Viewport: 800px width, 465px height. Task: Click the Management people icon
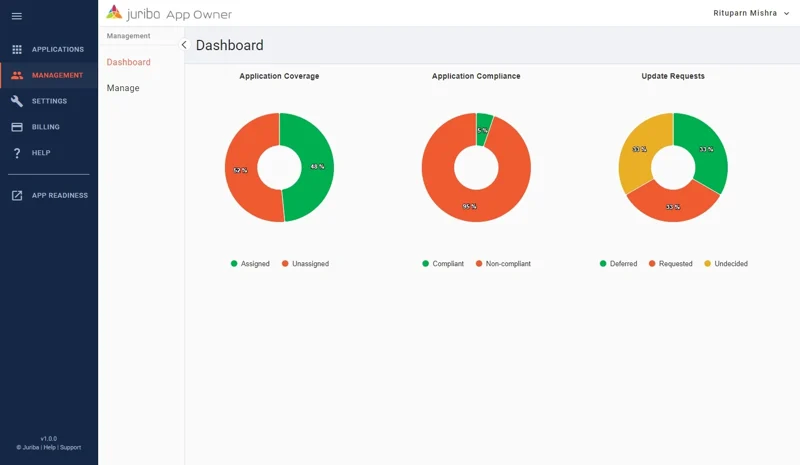pyautogui.click(x=17, y=75)
